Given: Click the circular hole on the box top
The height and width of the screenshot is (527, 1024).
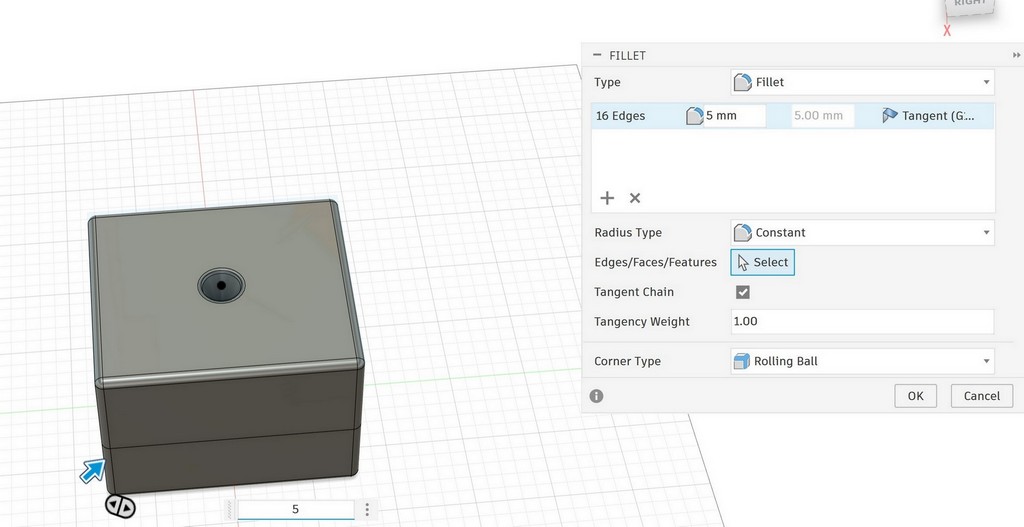Looking at the screenshot, I should click(x=221, y=285).
